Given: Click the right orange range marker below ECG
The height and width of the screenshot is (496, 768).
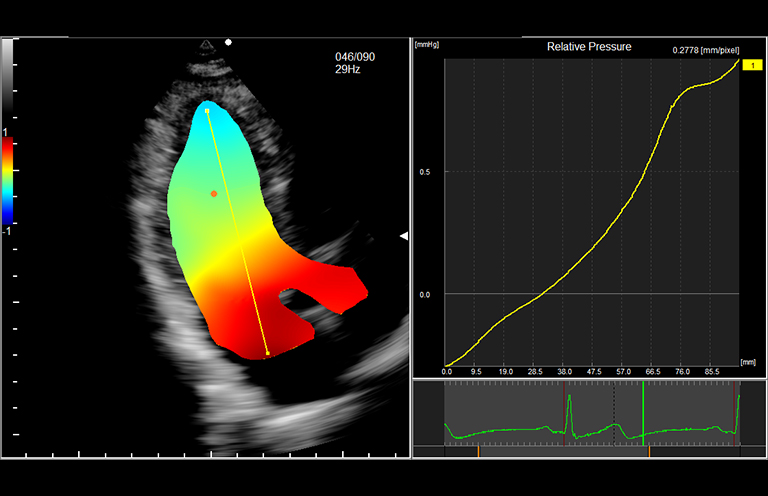Looking at the screenshot, I should (649, 452).
